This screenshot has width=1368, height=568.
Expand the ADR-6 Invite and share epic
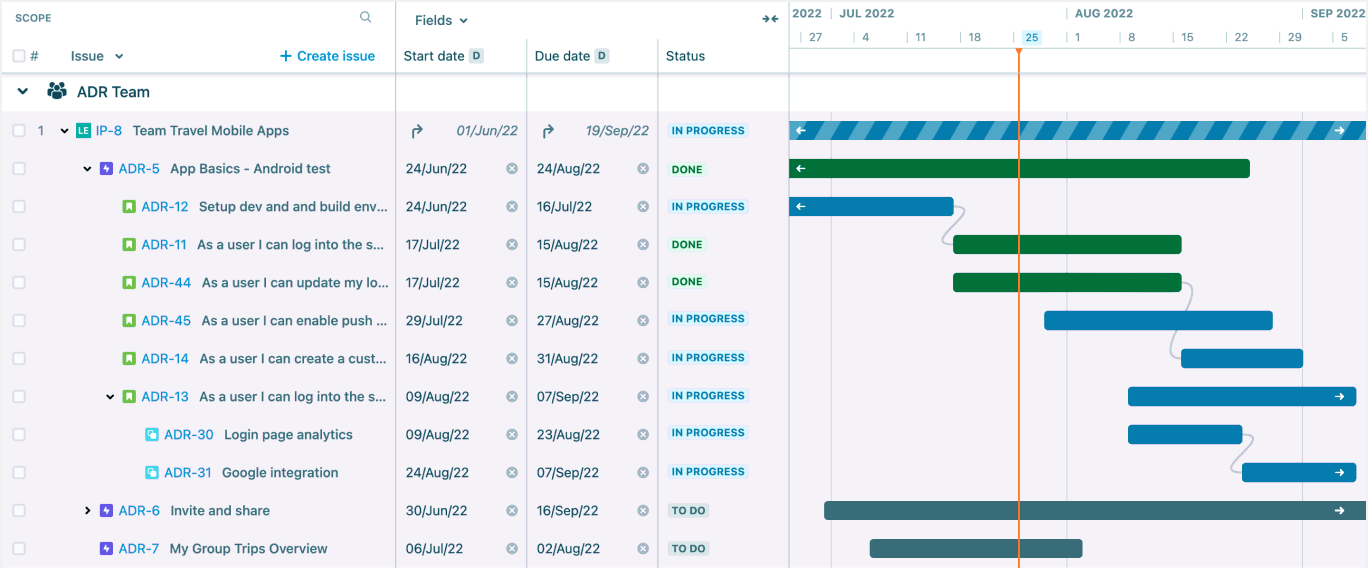pyautogui.click(x=88, y=511)
